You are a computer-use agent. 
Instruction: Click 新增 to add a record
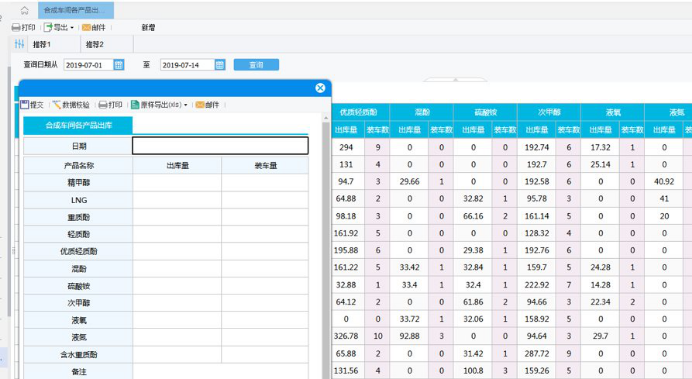click(x=148, y=27)
